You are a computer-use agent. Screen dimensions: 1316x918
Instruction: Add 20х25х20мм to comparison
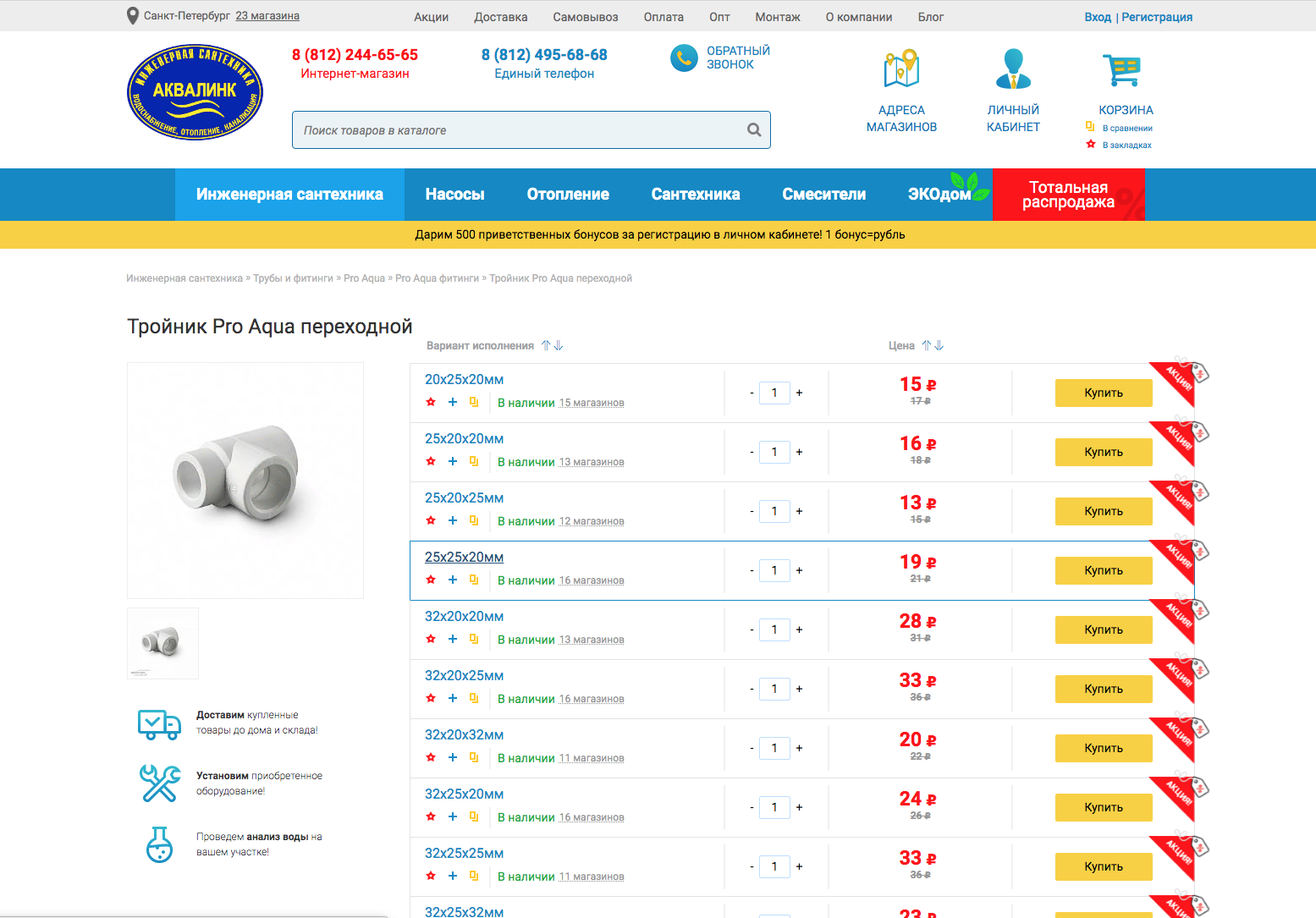pyautogui.click(x=474, y=402)
